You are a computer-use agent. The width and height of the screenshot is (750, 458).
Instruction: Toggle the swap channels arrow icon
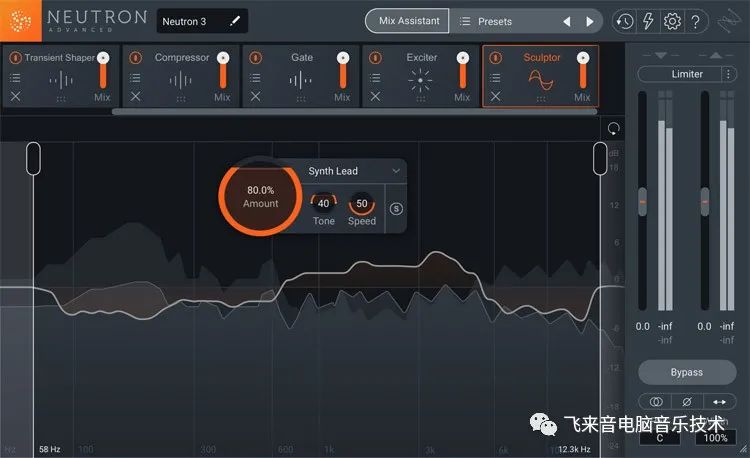tap(719, 402)
